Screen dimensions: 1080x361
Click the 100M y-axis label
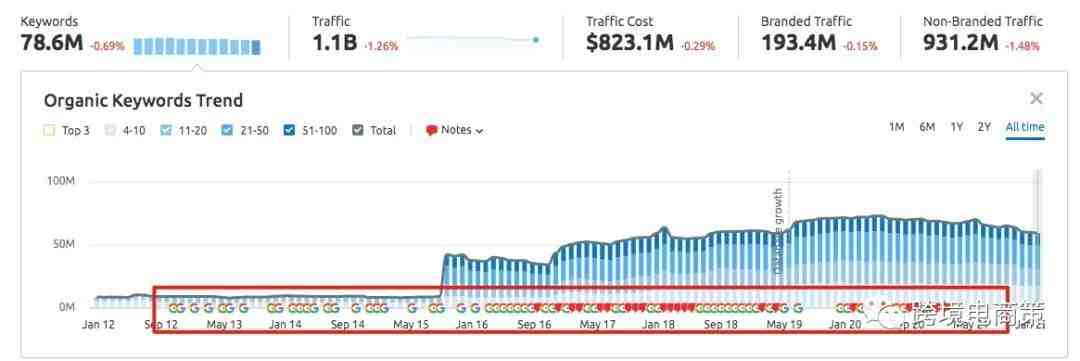point(61,181)
